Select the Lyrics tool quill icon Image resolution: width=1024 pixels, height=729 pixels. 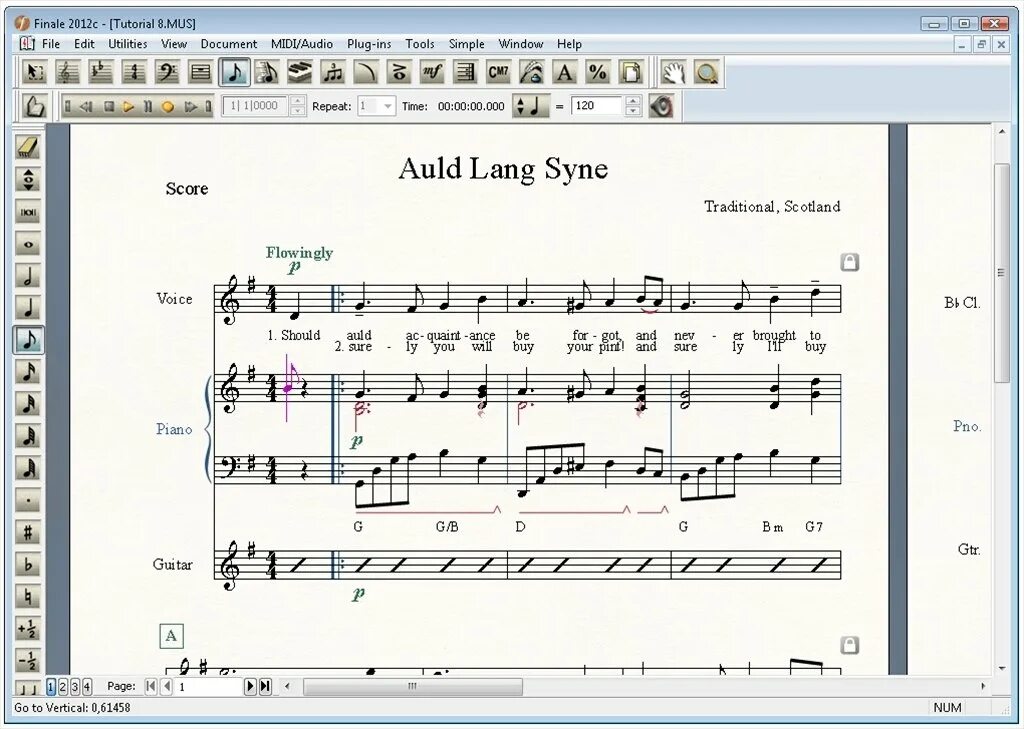[532, 72]
